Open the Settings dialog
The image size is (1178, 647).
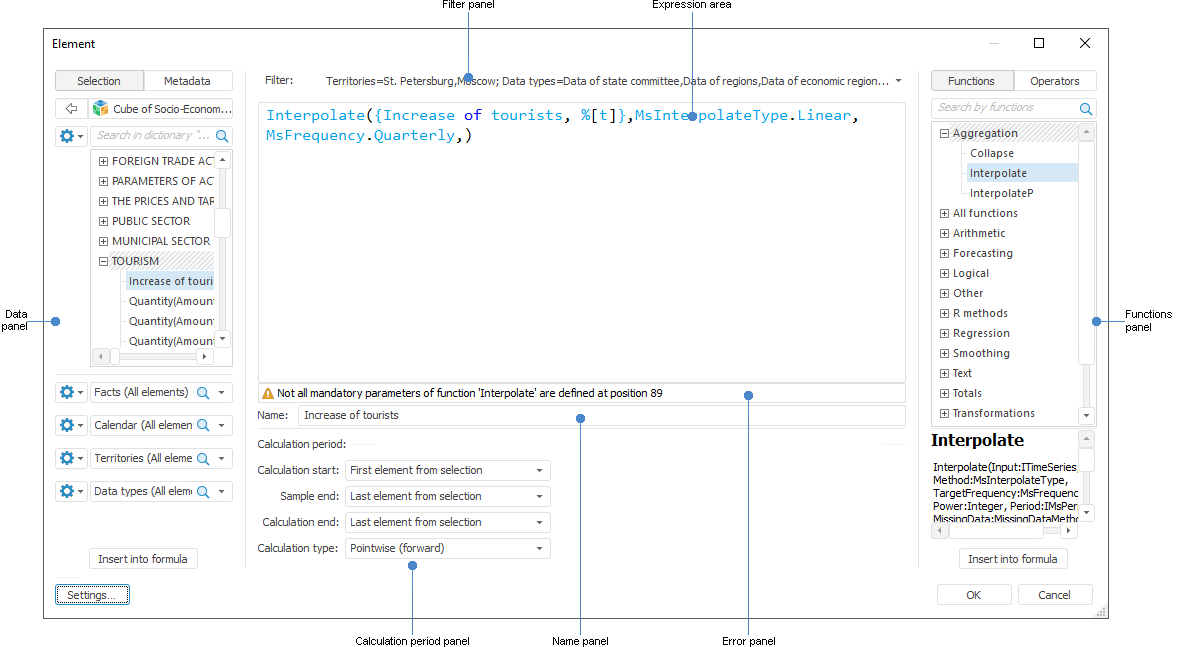92,594
